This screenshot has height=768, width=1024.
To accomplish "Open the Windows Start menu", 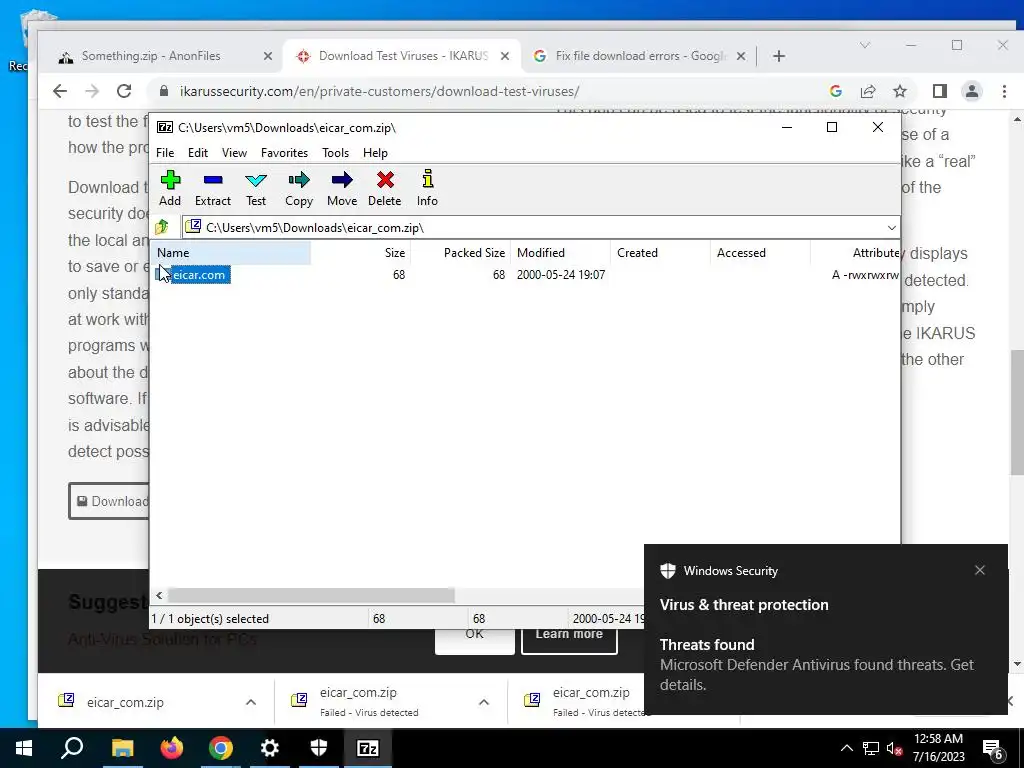I will tap(24, 748).
